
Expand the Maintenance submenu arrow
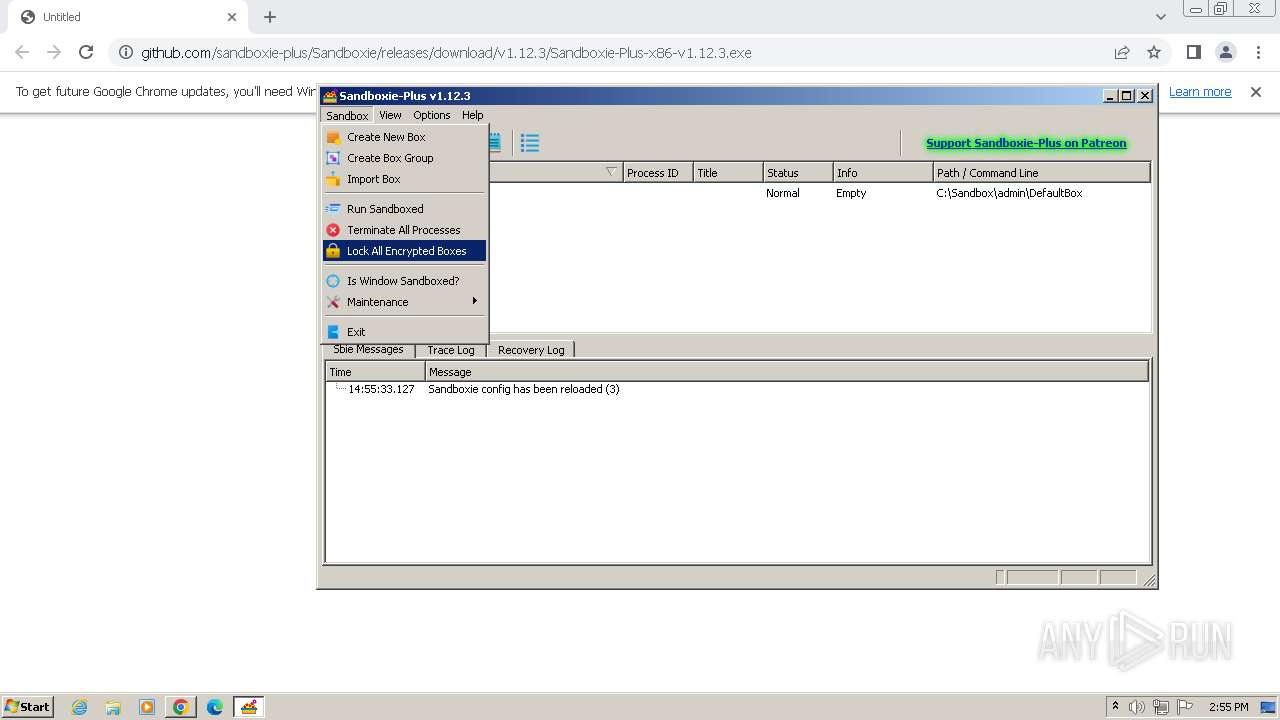[x=475, y=301]
